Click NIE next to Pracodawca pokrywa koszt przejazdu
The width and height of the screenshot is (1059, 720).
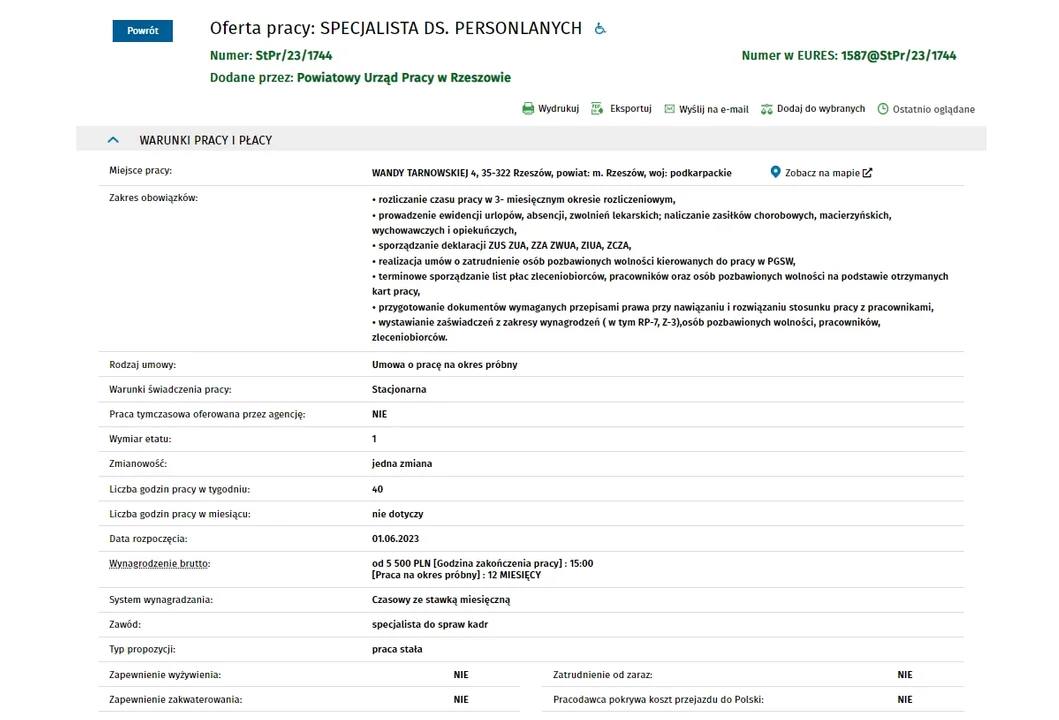click(905, 700)
